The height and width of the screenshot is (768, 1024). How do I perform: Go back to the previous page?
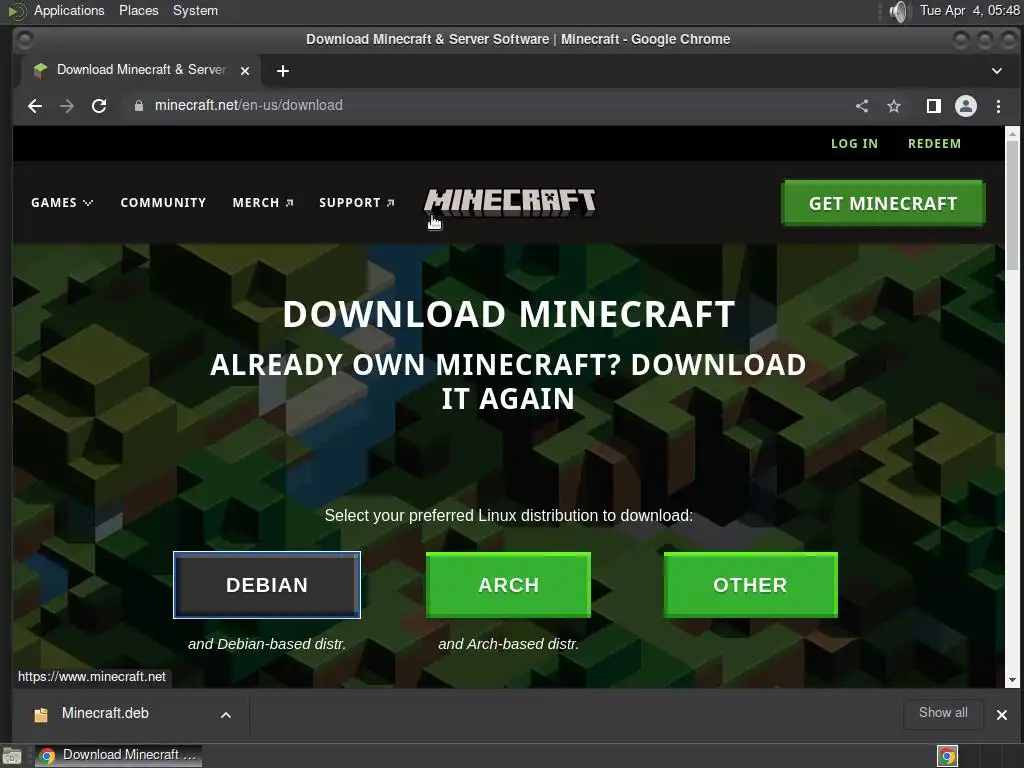(35, 106)
